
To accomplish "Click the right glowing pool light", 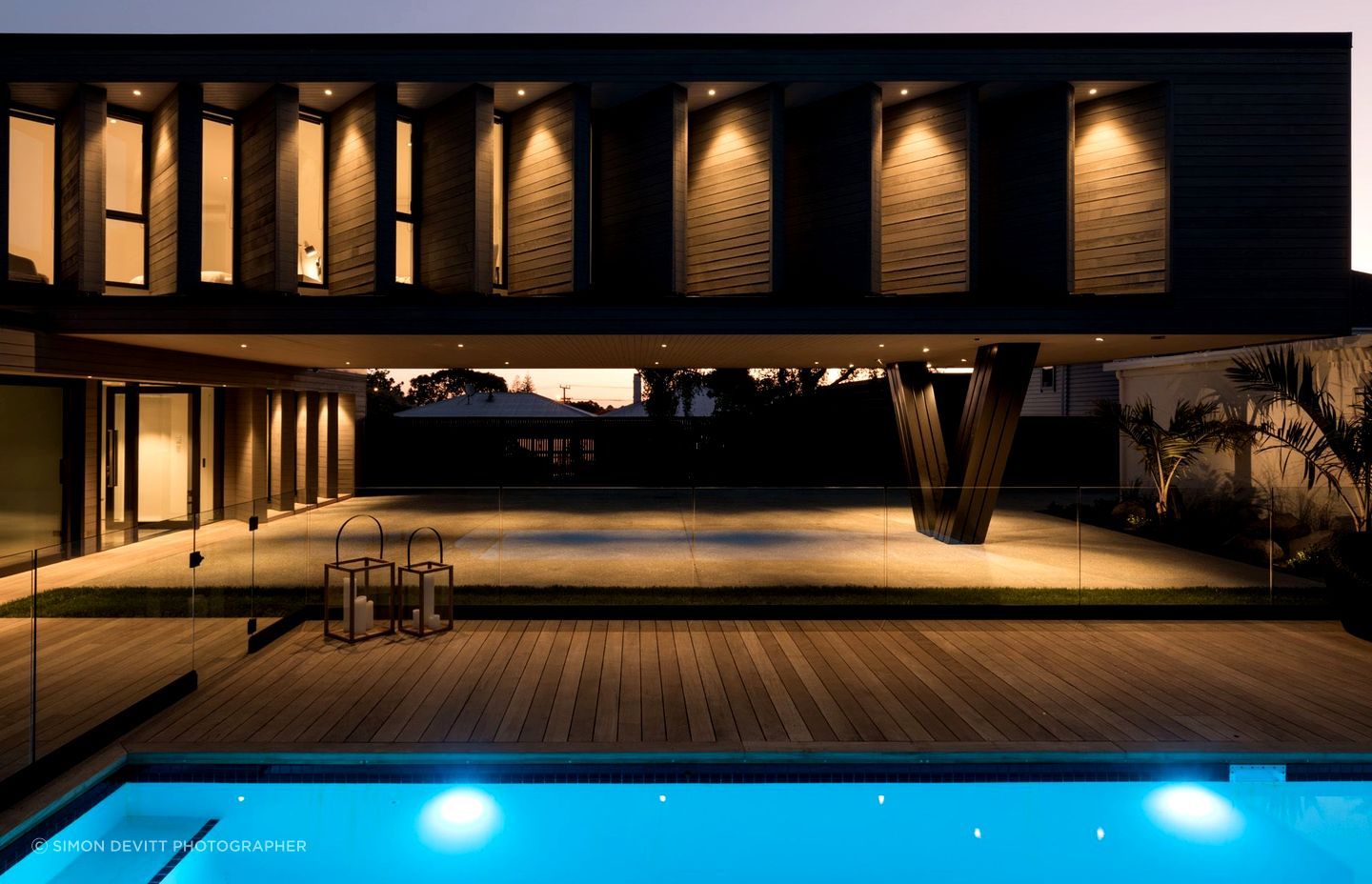I will pyautogui.click(x=1192, y=808).
